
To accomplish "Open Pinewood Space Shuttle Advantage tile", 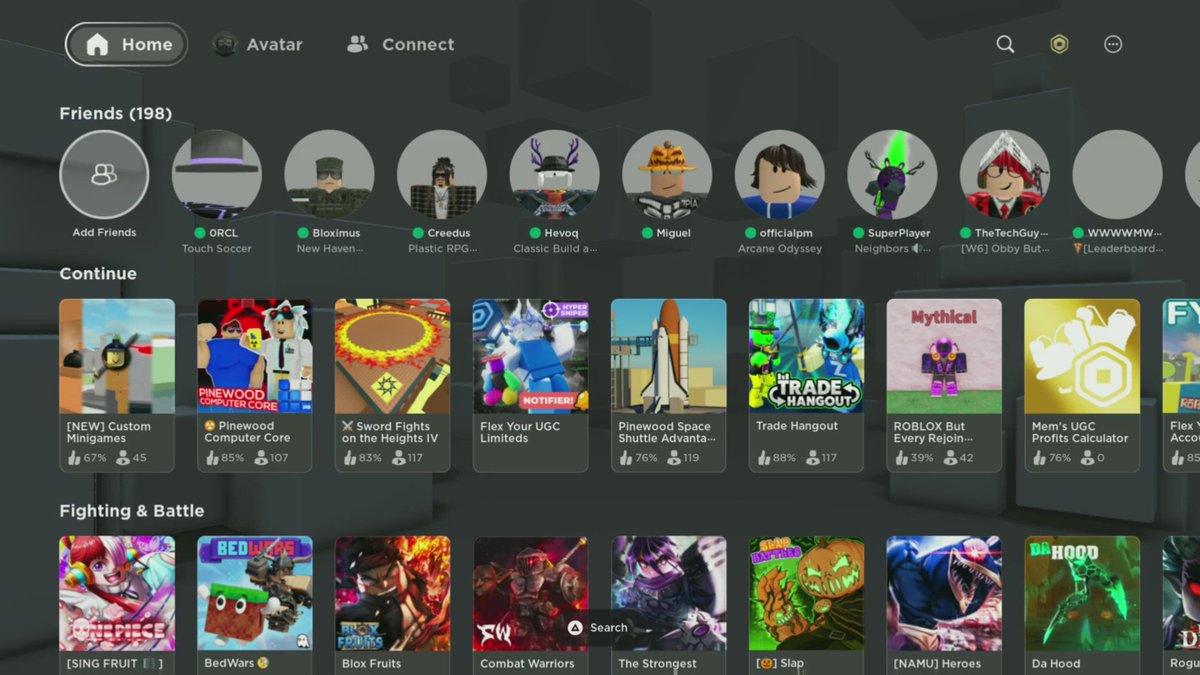I will [668, 385].
